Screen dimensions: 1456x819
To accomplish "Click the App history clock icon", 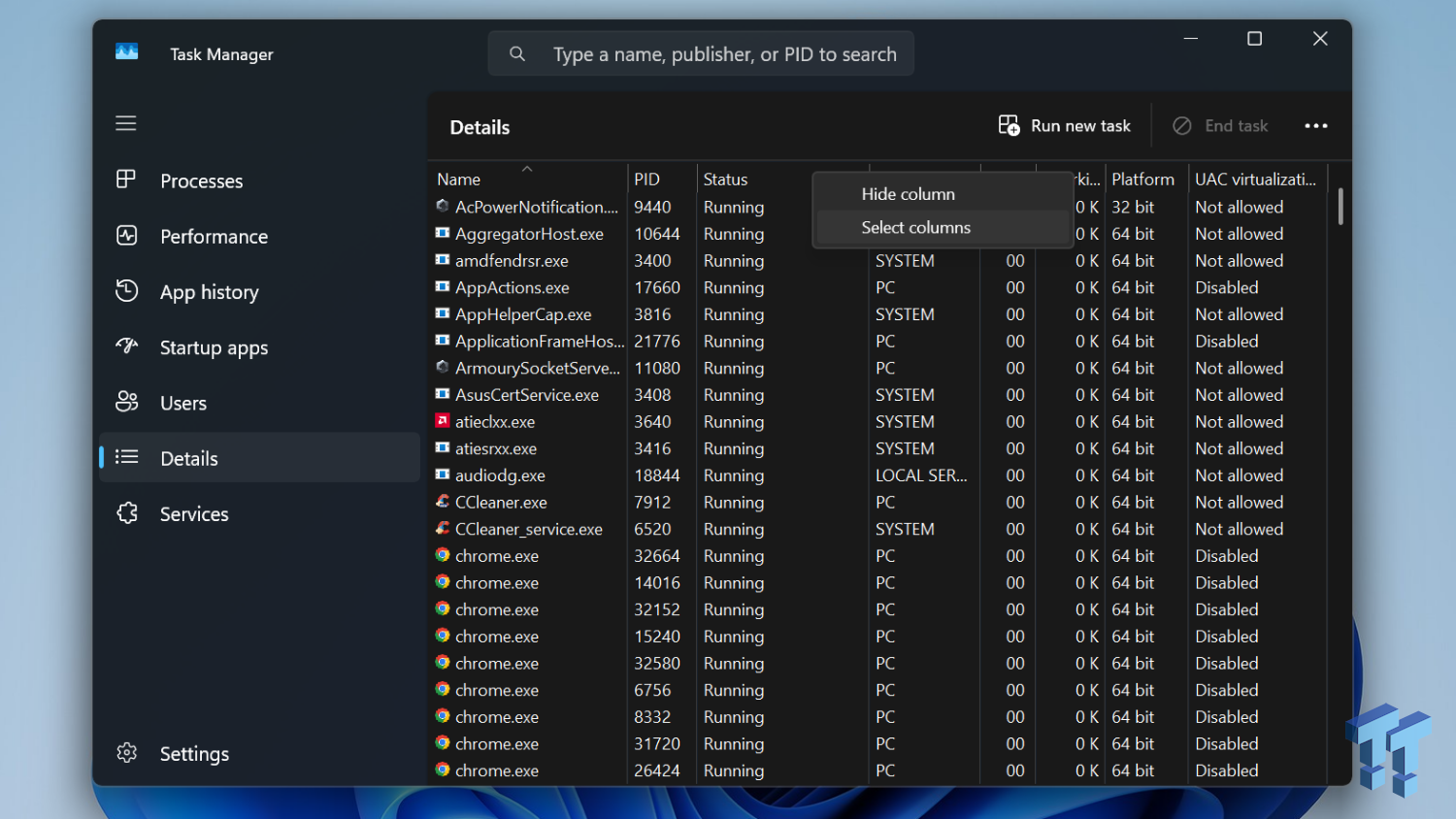I will pyautogui.click(x=126, y=291).
